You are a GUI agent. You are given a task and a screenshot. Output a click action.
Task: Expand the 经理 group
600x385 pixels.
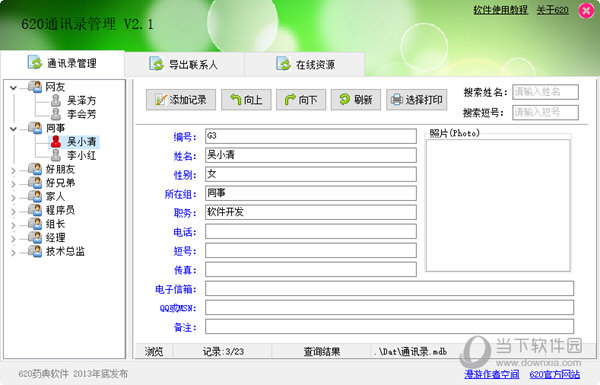[13, 239]
